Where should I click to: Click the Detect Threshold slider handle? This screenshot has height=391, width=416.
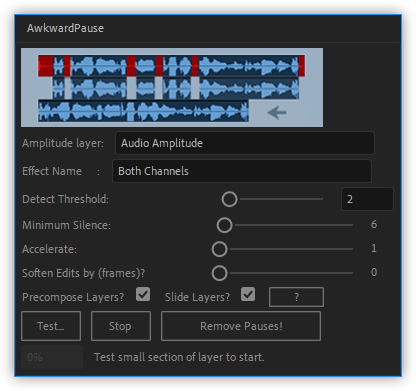click(x=229, y=199)
